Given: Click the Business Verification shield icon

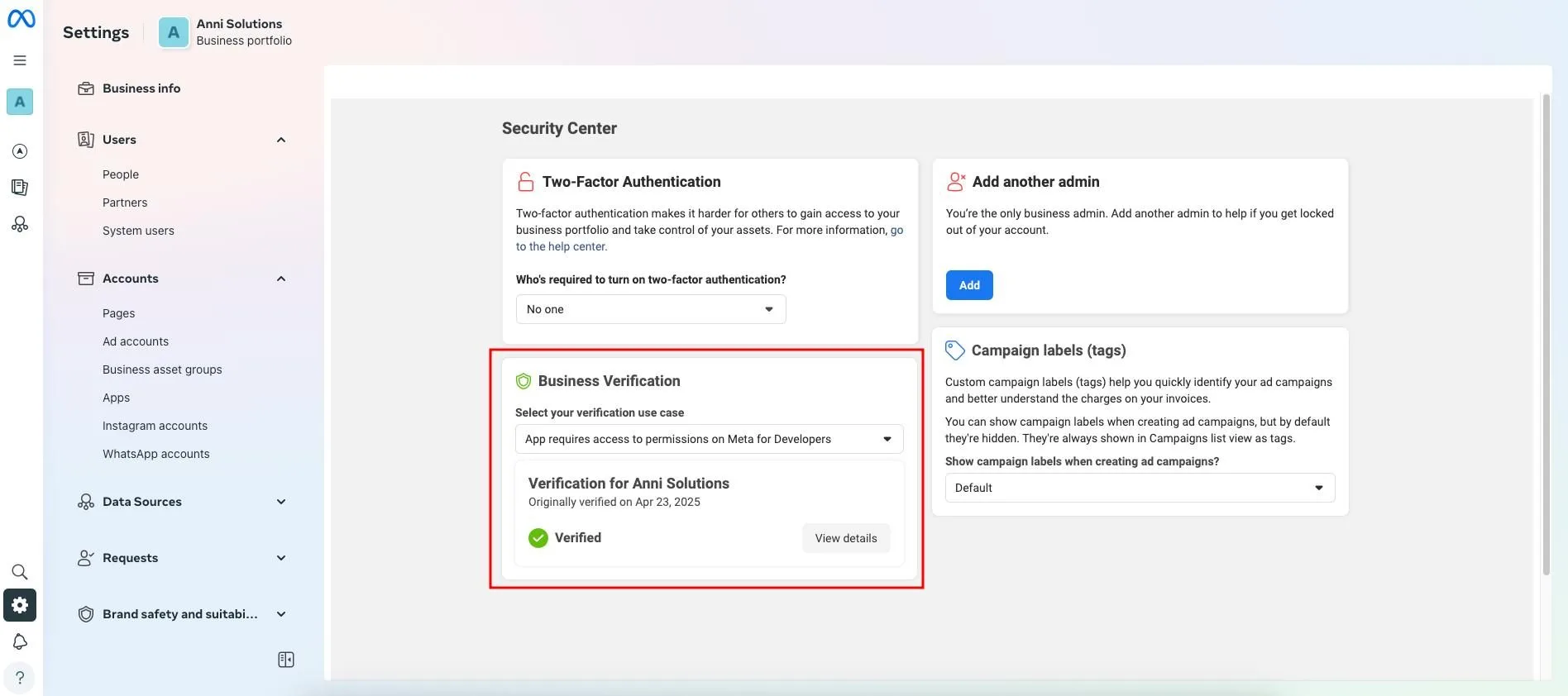Looking at the screenshot, I should click(523, 381).
